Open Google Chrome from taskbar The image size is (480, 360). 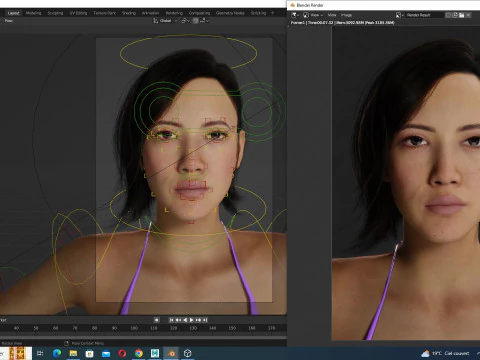(x=139, y=353)
